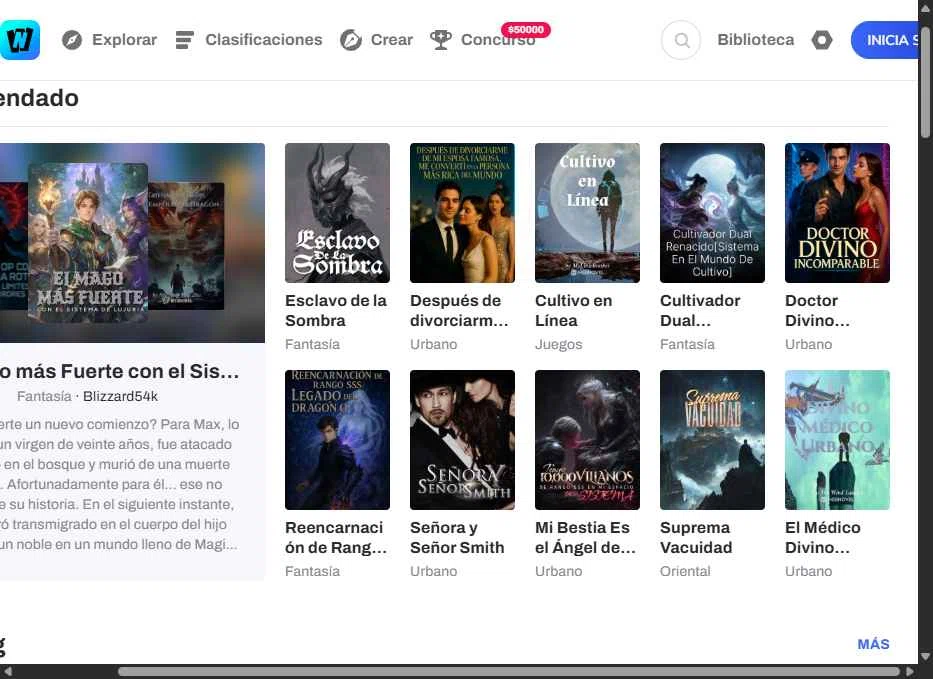The height and width of the screenshot is (679, 933).
Task: Open the Cultivador Dual Renacido cover
Action: (712, 213)
